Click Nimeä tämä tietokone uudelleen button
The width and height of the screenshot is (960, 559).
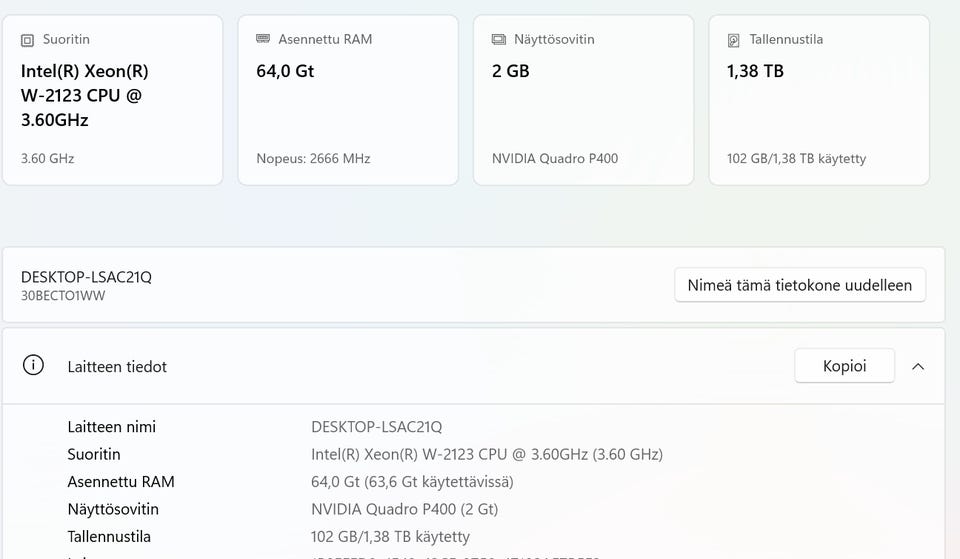(x=800, y=285)
